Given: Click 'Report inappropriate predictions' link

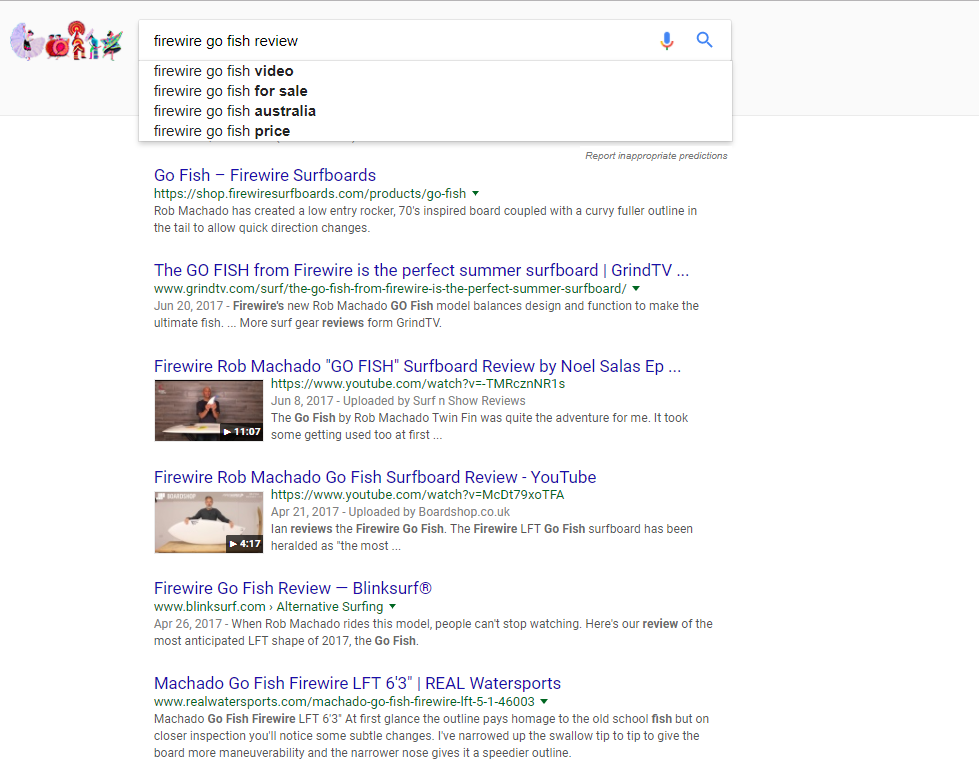Looking at the screenshot, I should tap(656, 155).
